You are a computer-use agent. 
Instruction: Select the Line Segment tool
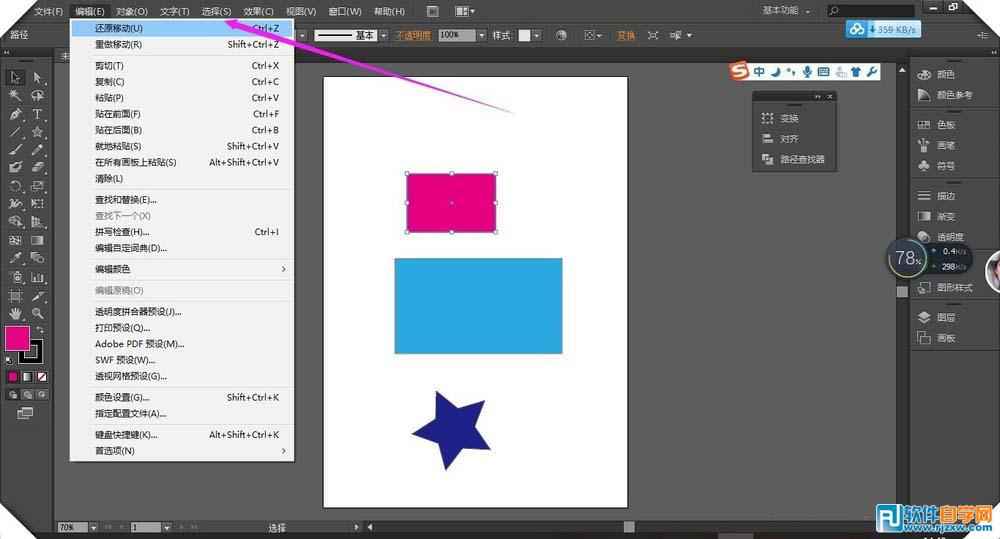tap(15, 132)
